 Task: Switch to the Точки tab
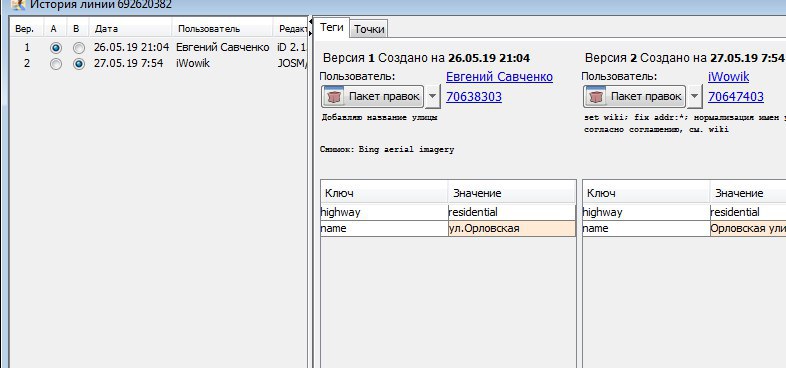coord(369,29)
